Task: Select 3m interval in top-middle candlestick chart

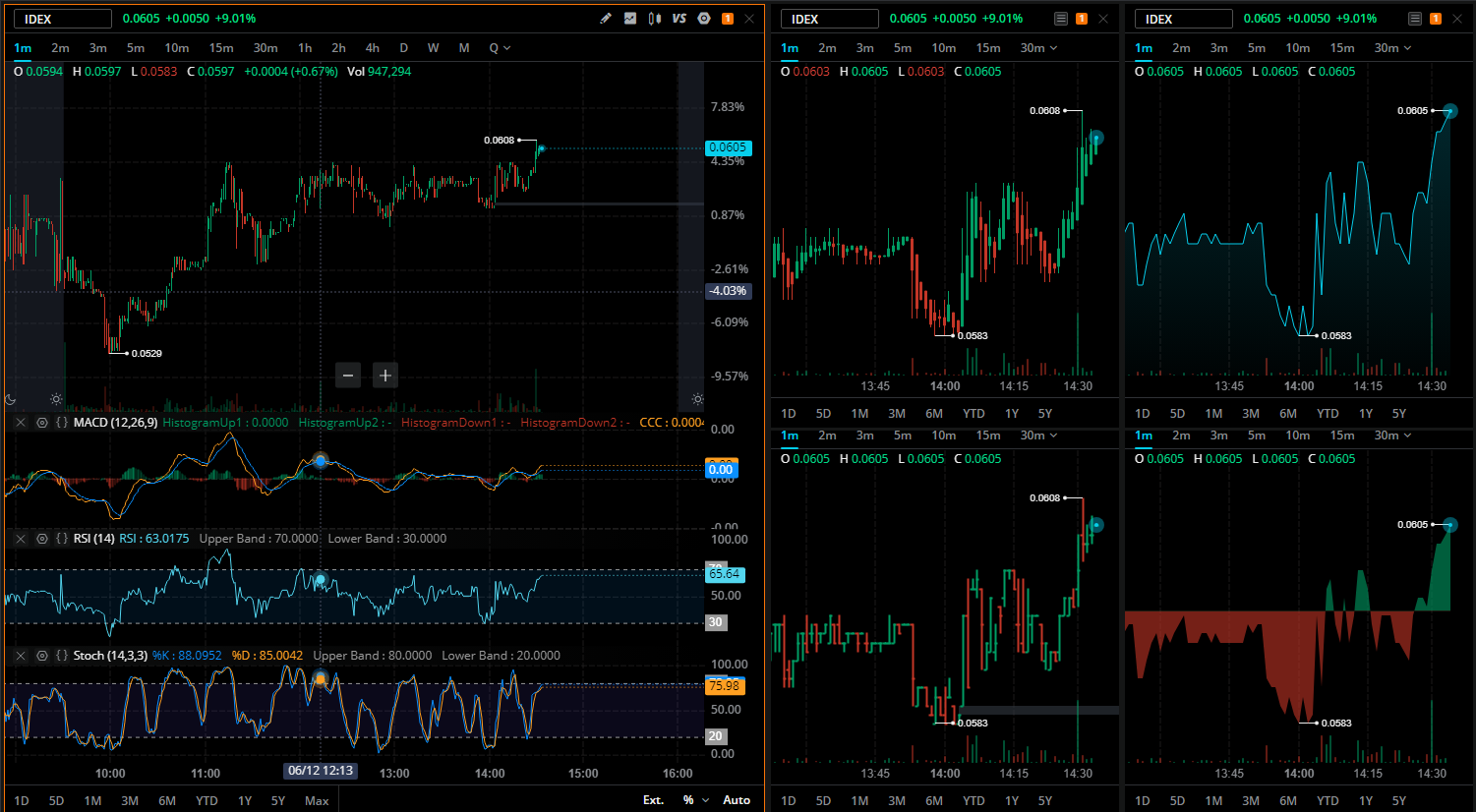Action: click(864, 48)
